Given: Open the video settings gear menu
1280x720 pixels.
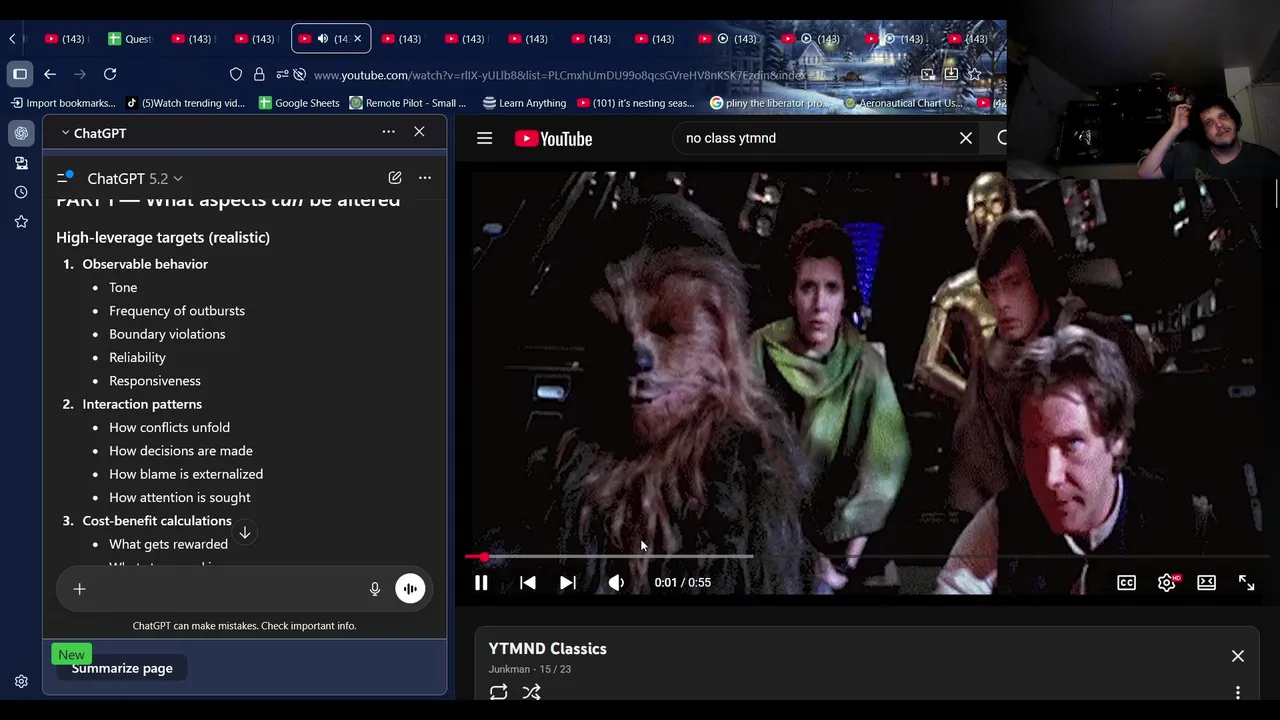Looking at the screenshot, I should coord(1166,583).
